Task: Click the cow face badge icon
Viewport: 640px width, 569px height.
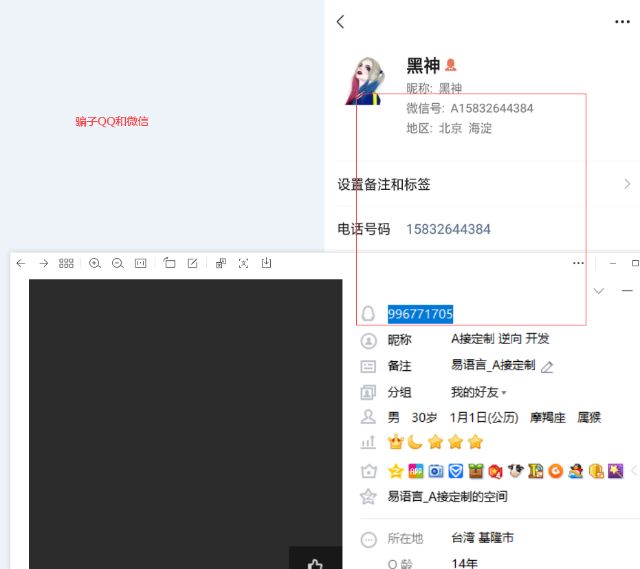Action: click(516, 471)
